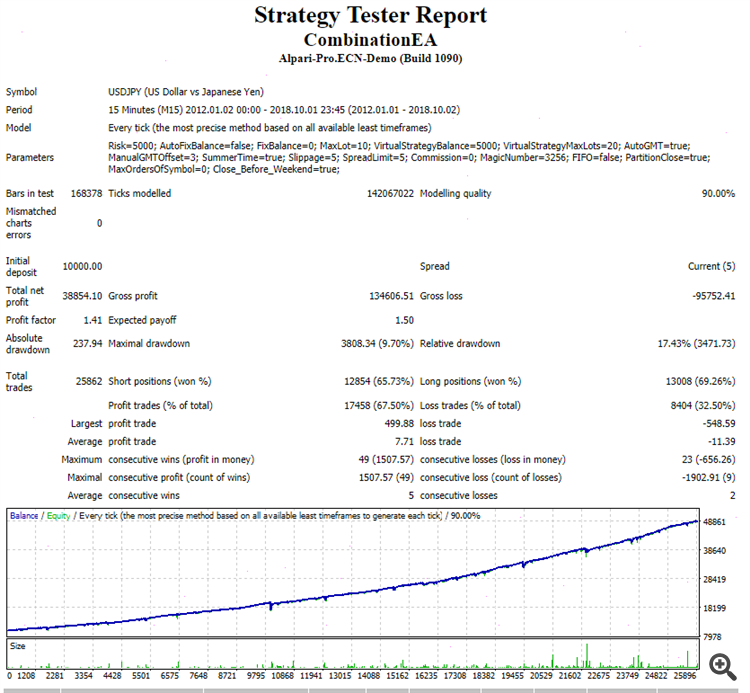Click chart axis value 18199
This screenshot has height=693, width=750.
click(x=714, y=608)
